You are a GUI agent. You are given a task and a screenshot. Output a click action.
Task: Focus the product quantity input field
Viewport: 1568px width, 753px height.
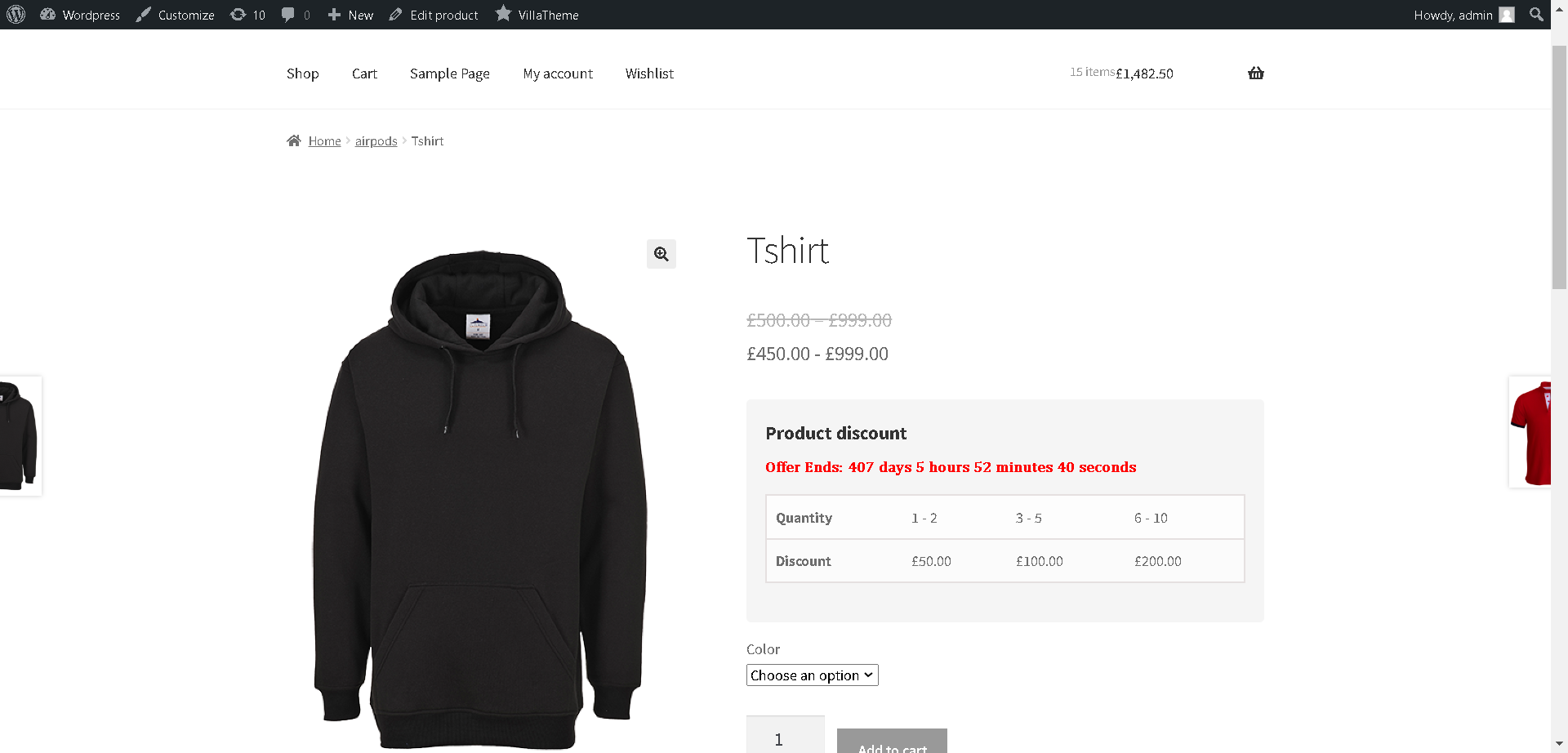(786, 735)
